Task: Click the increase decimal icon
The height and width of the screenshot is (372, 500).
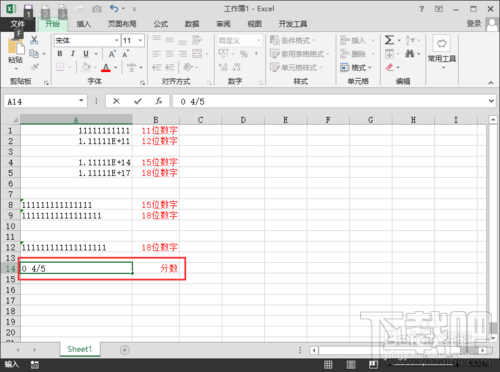Action: 223,67
